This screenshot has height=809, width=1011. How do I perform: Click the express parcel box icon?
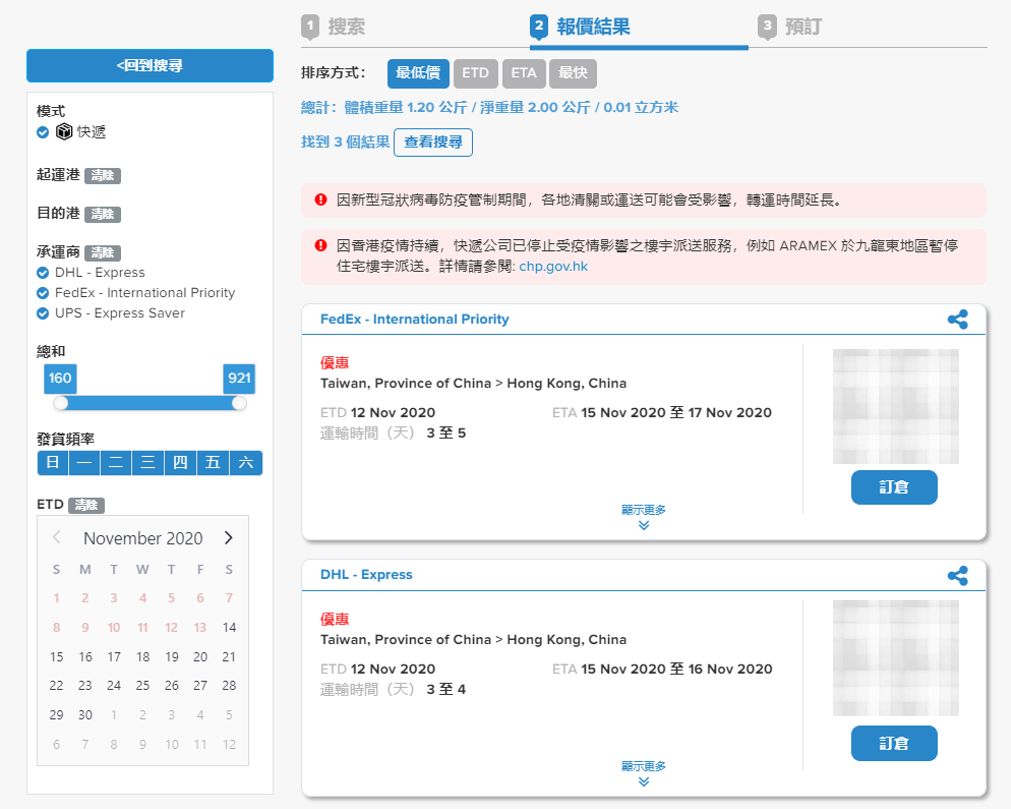coord(64,132)
